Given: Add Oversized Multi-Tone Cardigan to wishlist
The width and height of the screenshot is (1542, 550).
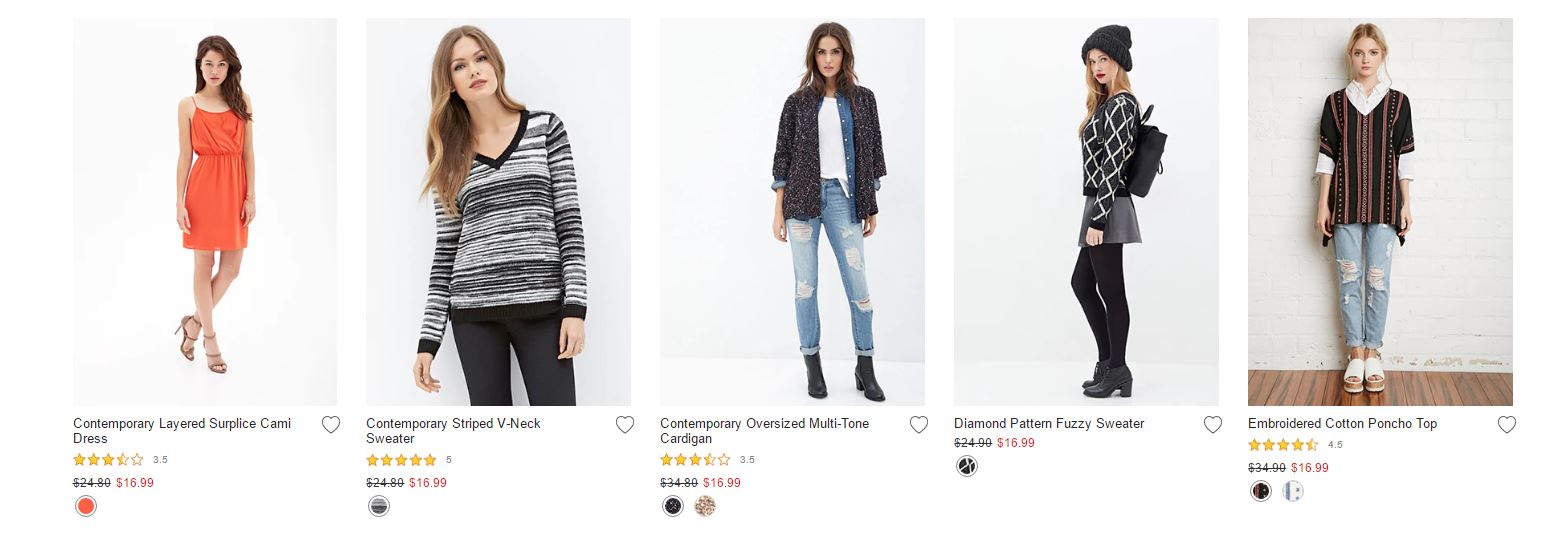Looking at the screenshot, I should pos(919,425).
